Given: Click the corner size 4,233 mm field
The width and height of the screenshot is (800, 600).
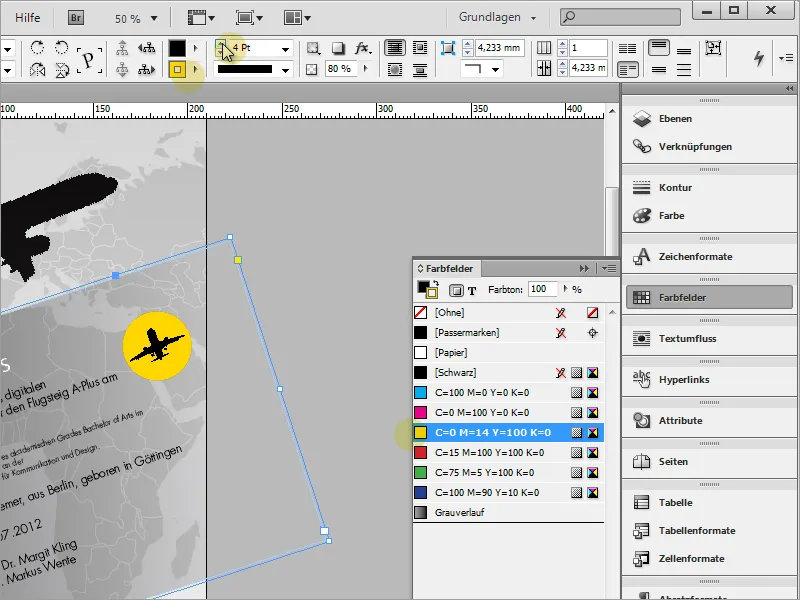Looking at the screenshot, I should point(499,48).
